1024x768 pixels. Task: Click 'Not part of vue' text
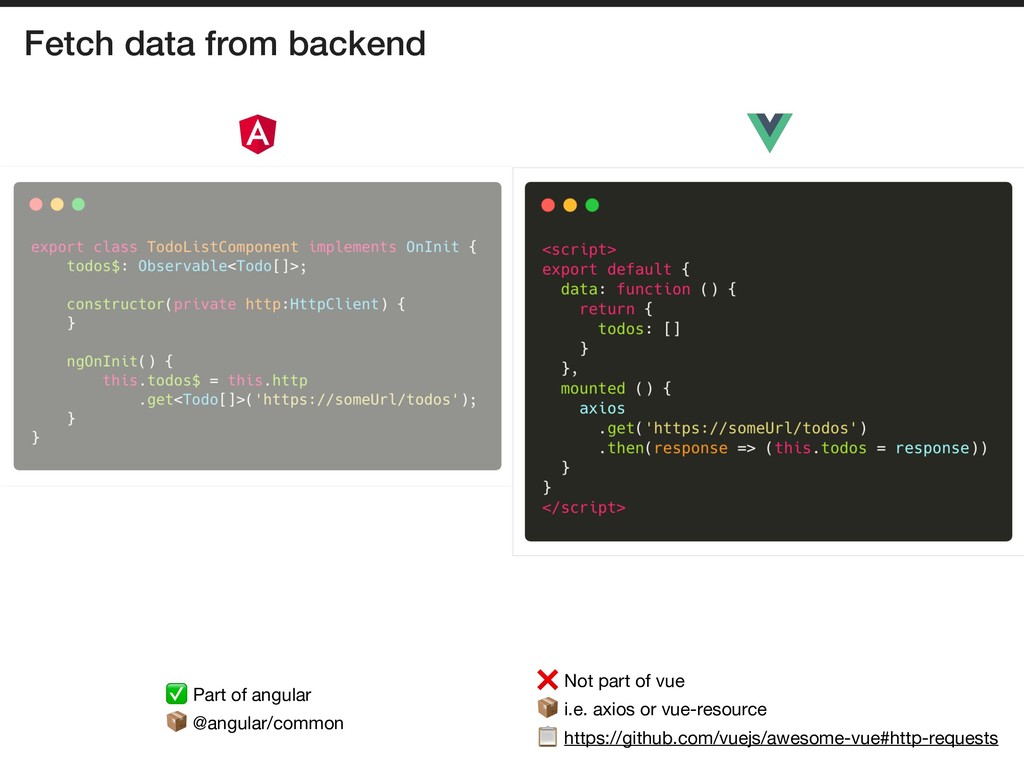tap(624, 681)
